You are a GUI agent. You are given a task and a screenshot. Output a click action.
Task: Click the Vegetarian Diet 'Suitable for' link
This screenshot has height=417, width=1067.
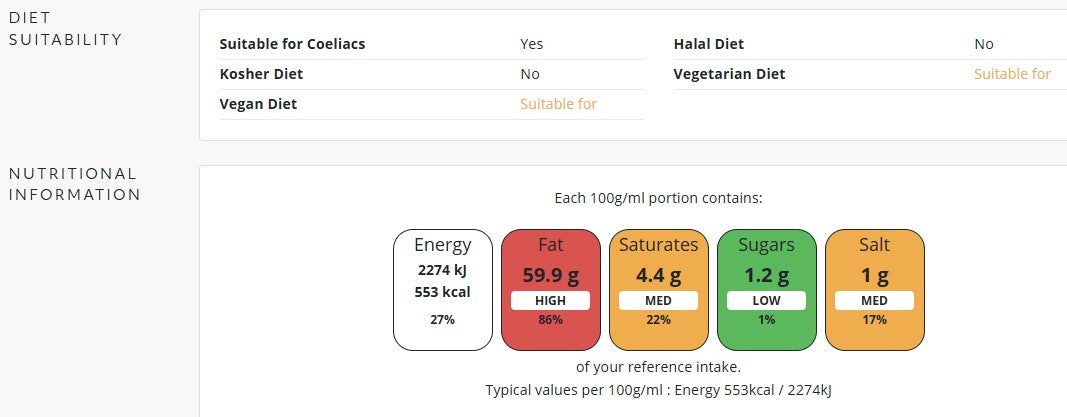pyautogui.click(x=1012, y=74)
